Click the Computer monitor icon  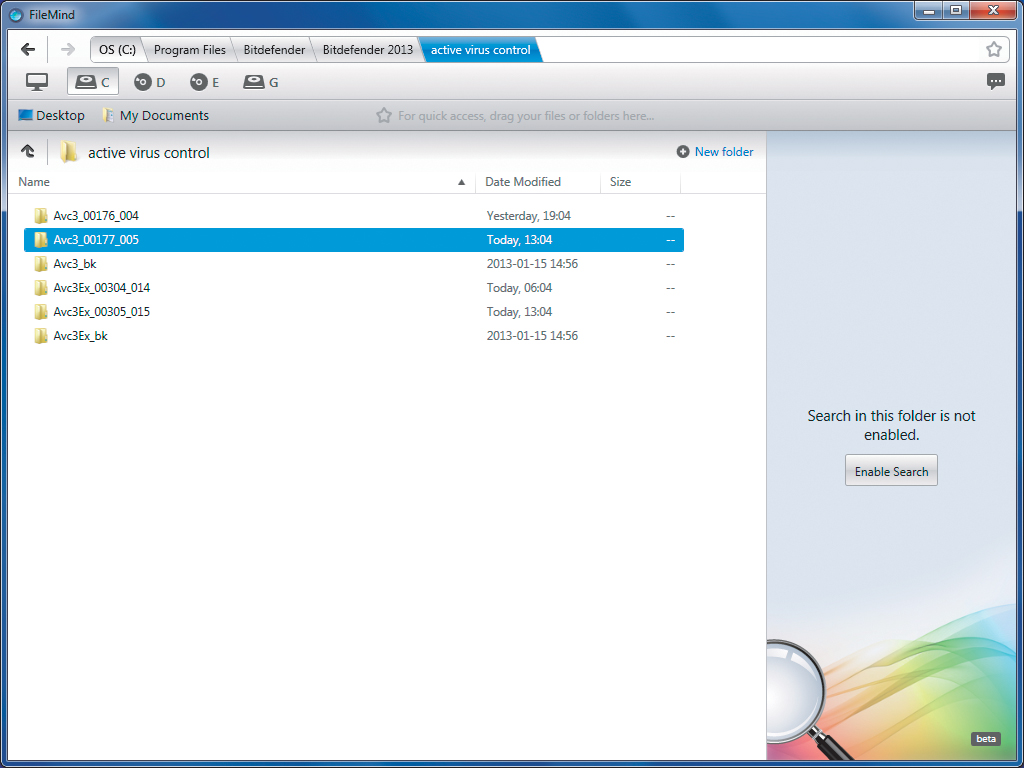[x=36, y=82]
